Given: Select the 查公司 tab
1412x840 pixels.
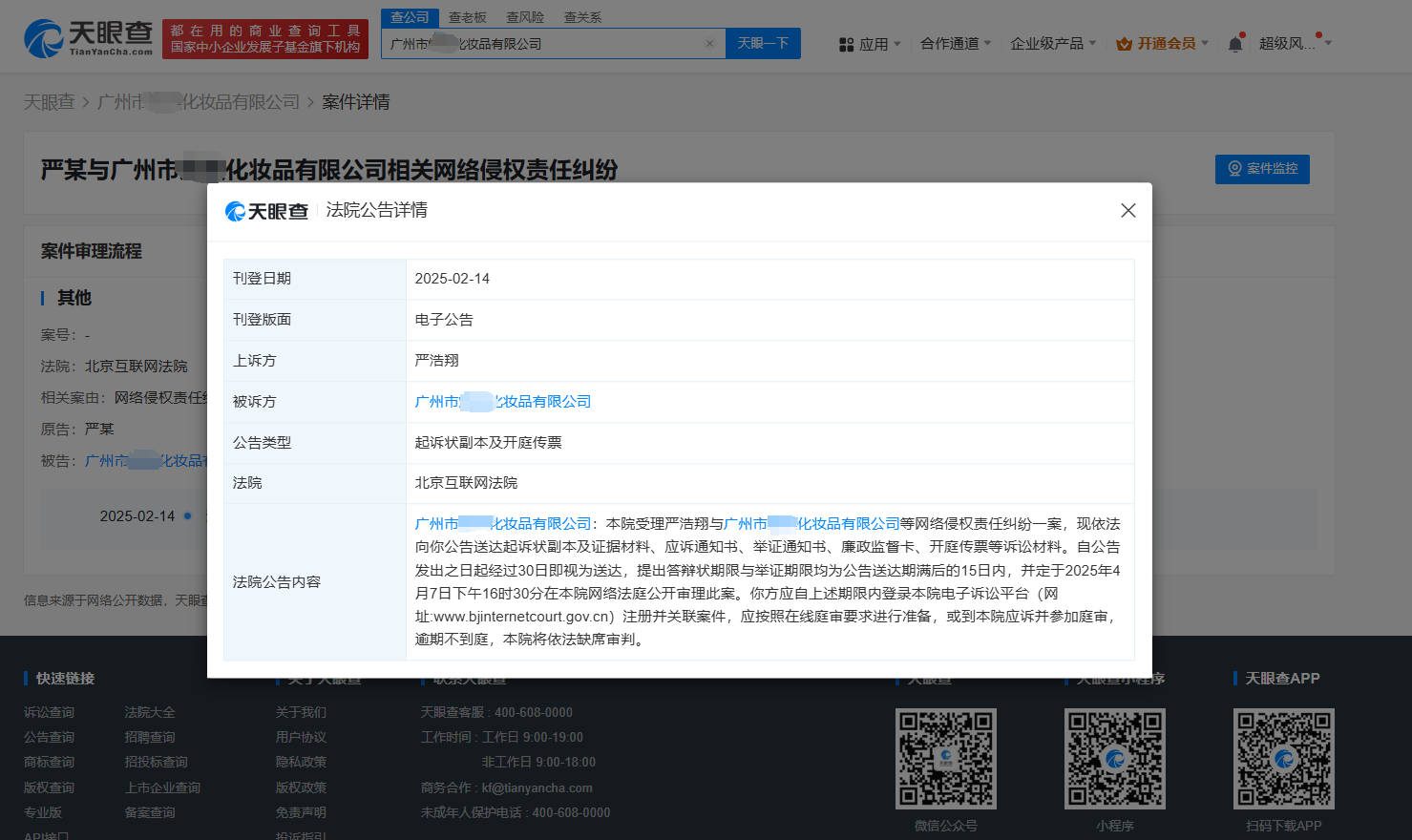Looking at the screenshot, I should (410, 17).
